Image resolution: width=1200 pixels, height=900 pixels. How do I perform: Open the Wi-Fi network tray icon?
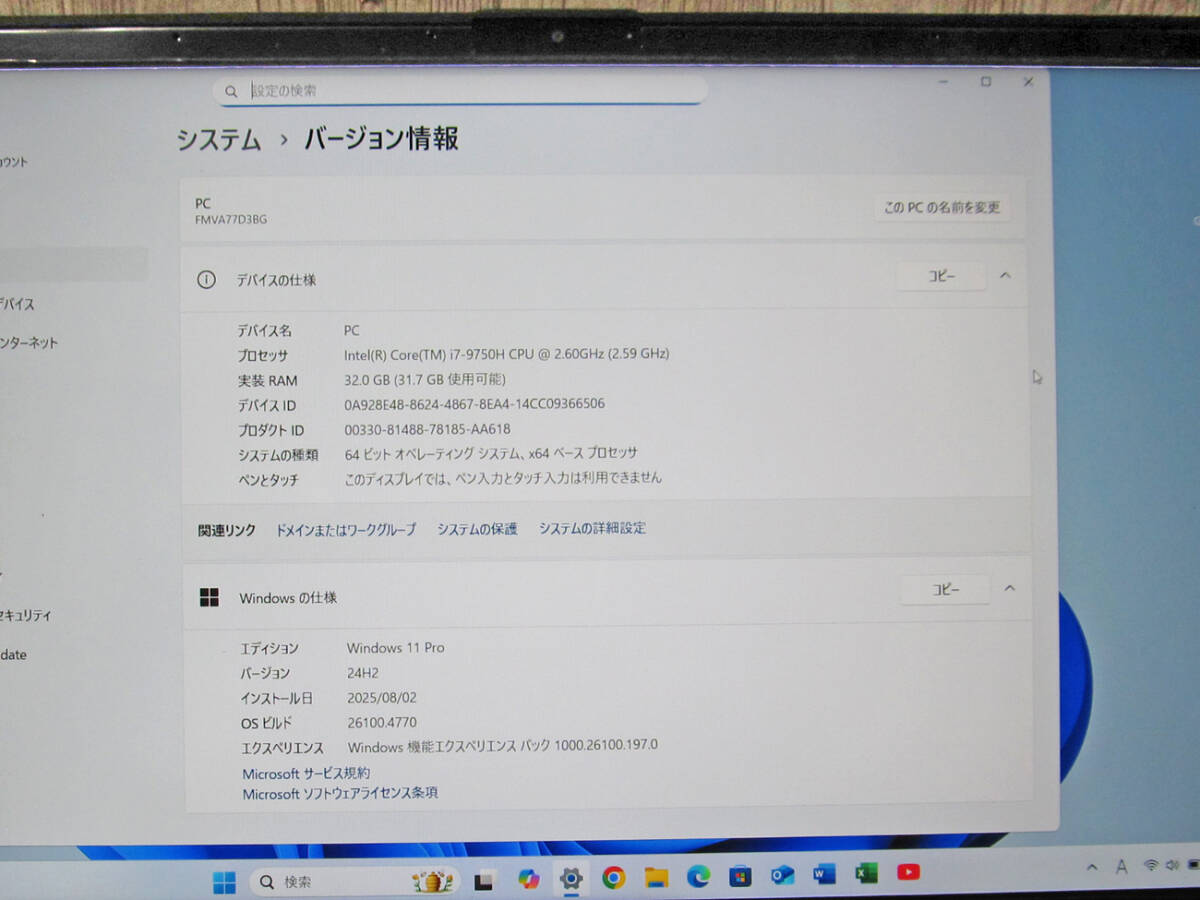pos(1150,865)
